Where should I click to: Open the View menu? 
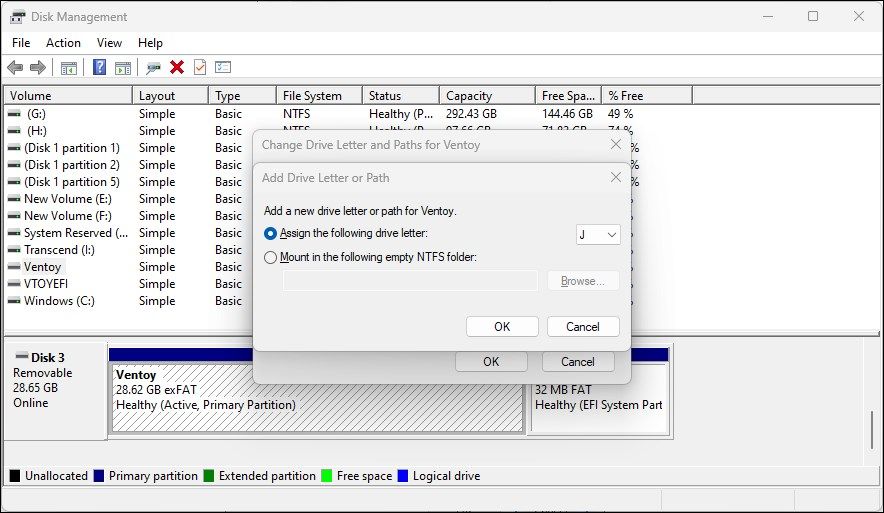109,43
